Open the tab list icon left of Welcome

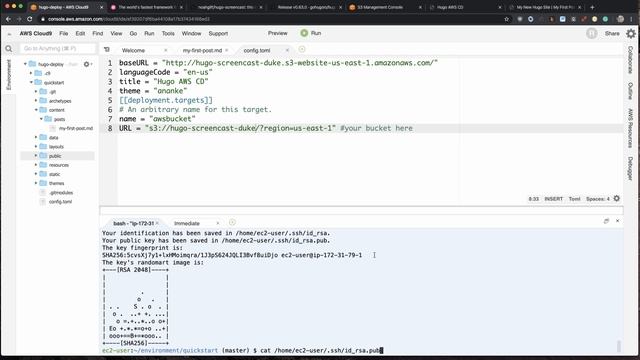tap(107, 49)
